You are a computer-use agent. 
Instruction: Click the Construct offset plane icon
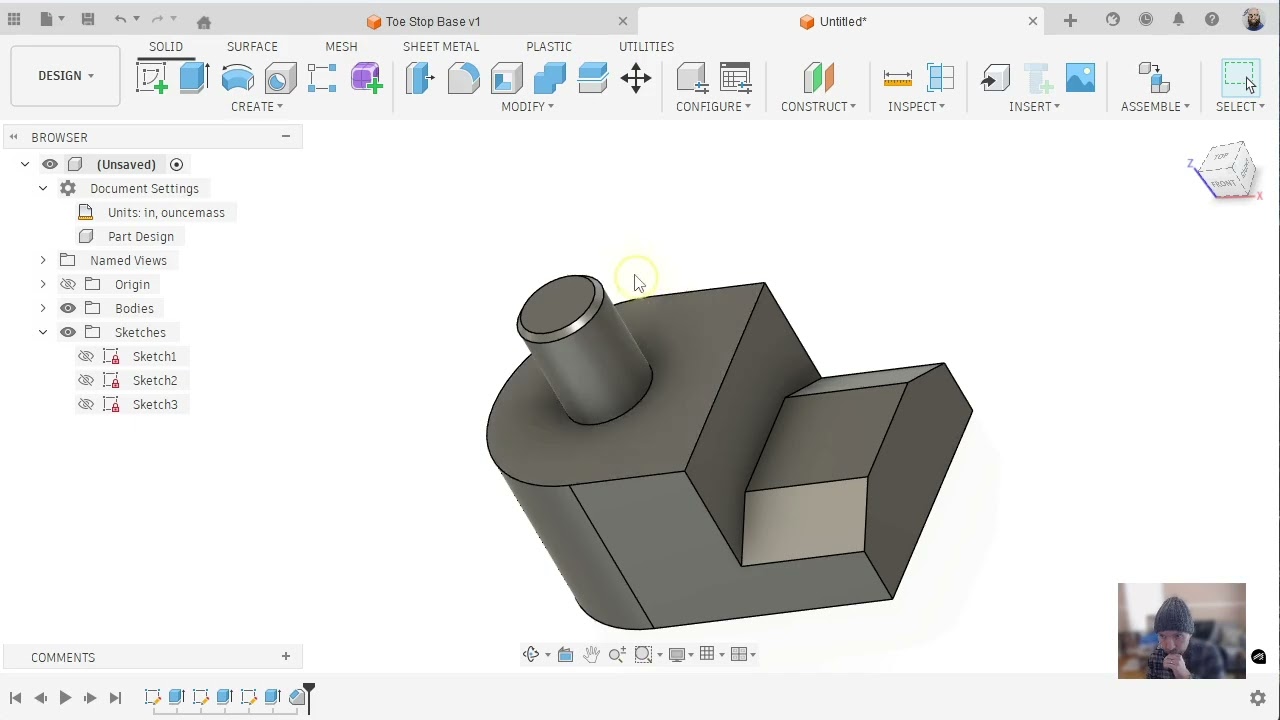tap(818, 78)
